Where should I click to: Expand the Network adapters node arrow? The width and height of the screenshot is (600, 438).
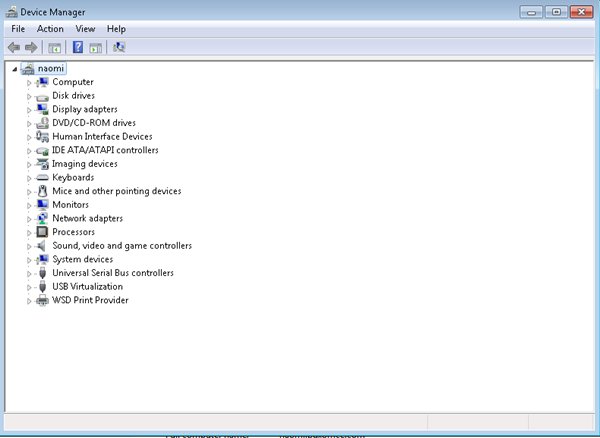[x=29, y=219]
